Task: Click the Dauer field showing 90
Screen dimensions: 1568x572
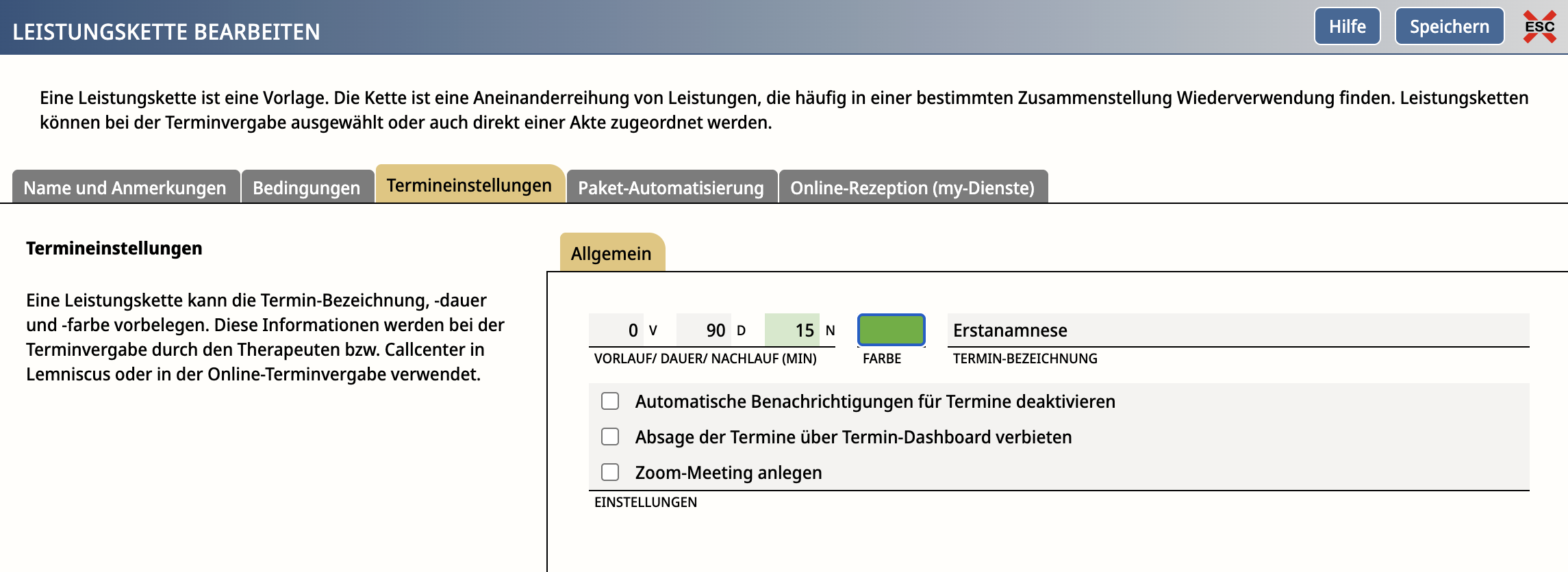Action: click(x=704, y=330)
